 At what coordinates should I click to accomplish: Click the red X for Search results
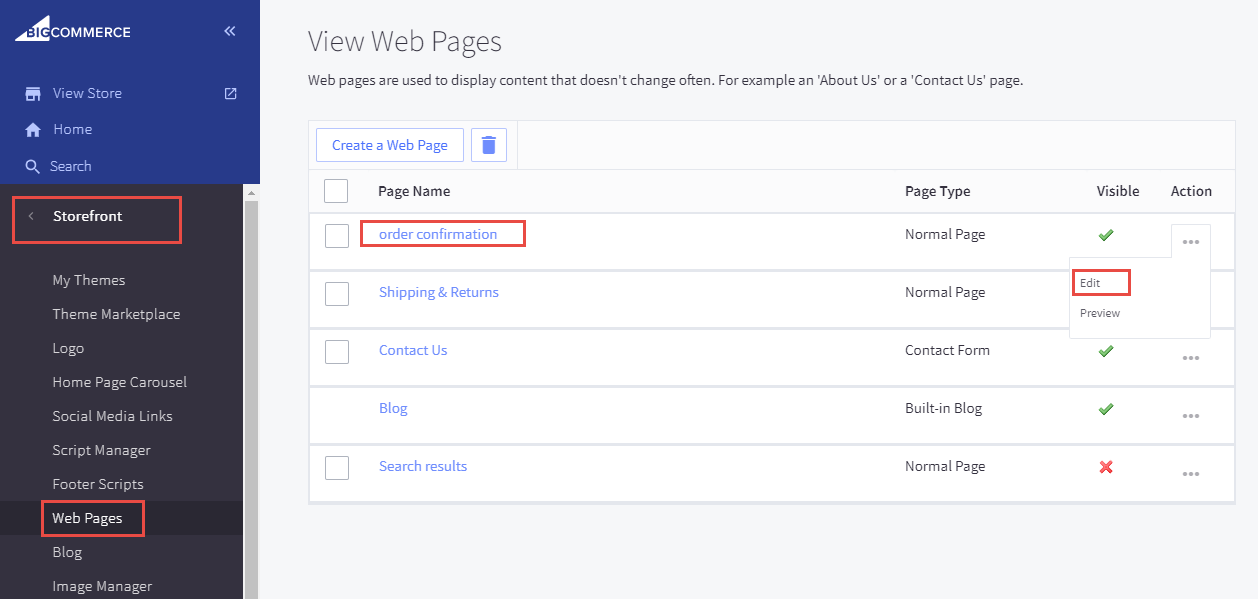pos(1105,467)
